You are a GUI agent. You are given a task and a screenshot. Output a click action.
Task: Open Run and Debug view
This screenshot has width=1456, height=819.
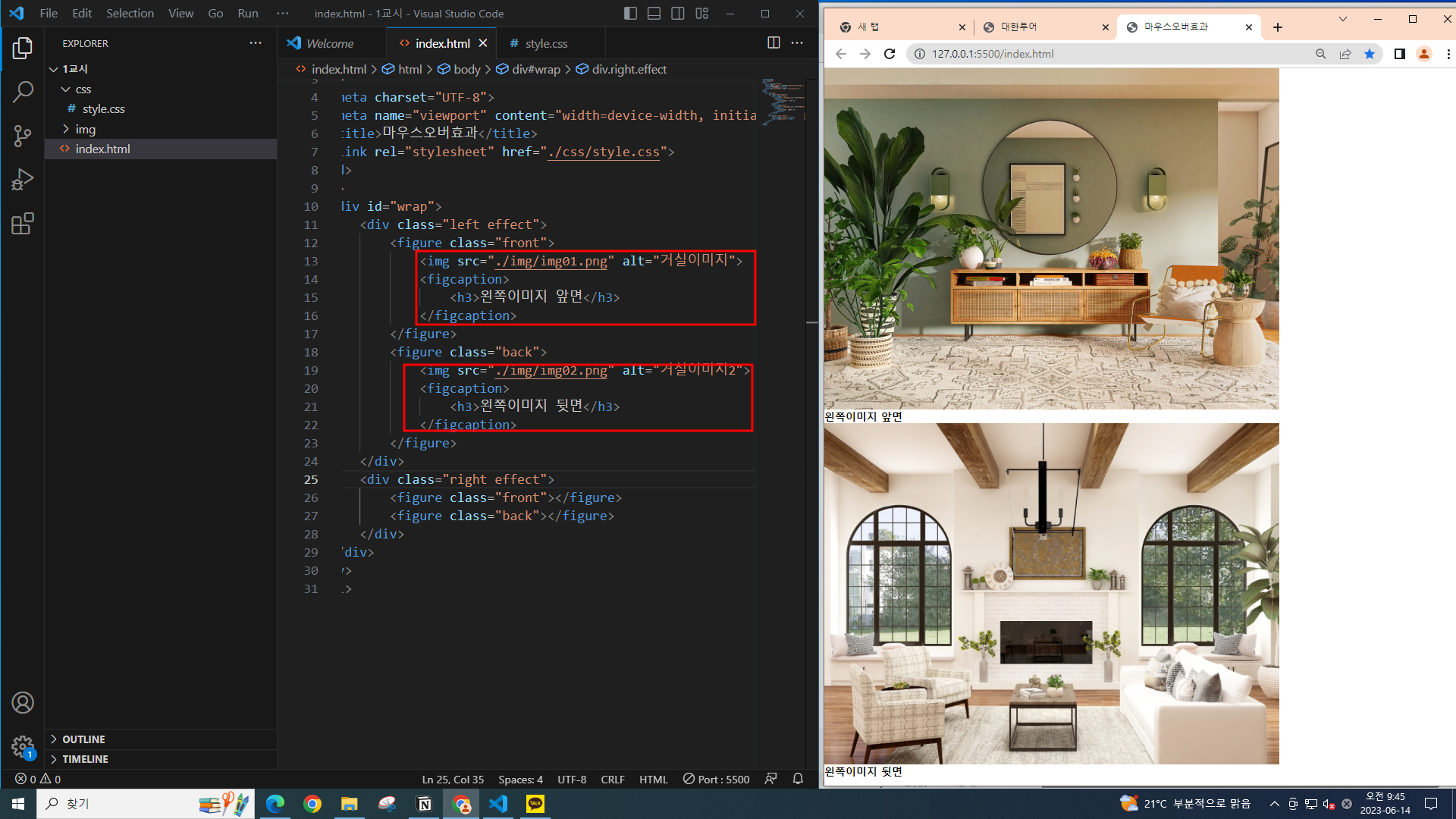click(23, 180)
